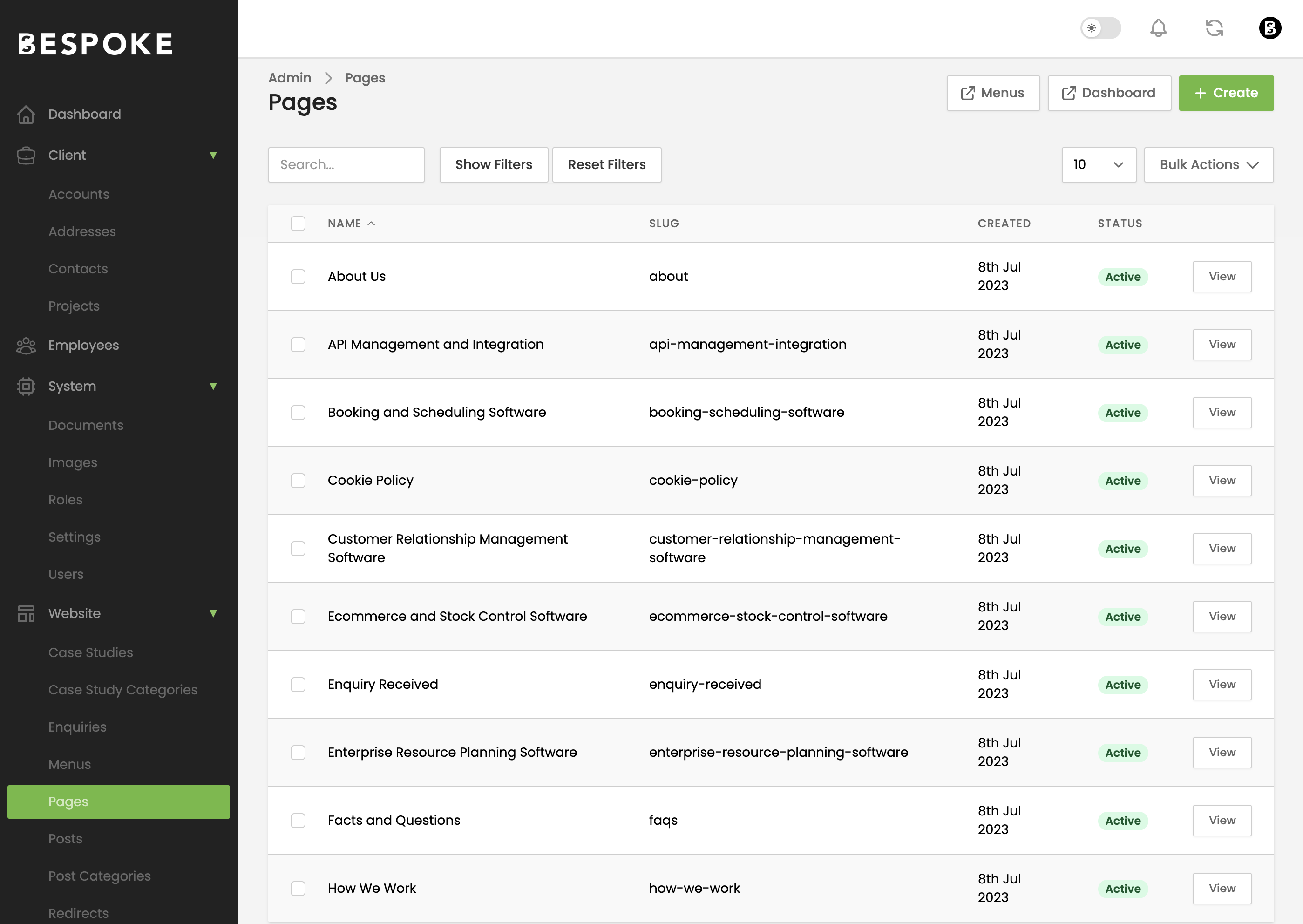This screenshot has width=1303, height=924.
Task: Select the Customer Relationship Management Software checkbox
Action: pyautogui.click(x=298, y=549)
